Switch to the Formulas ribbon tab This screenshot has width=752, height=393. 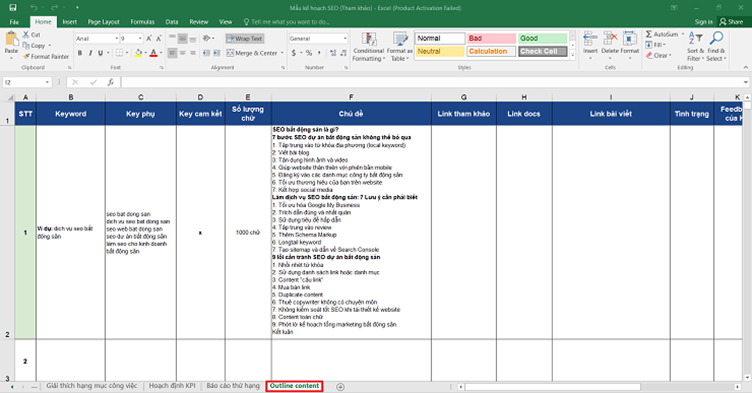click(142, 22)
